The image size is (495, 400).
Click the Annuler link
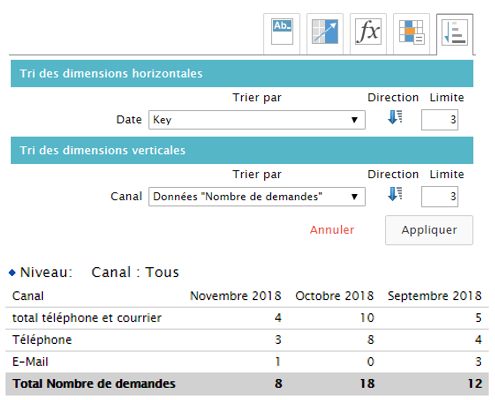(332, 230)
